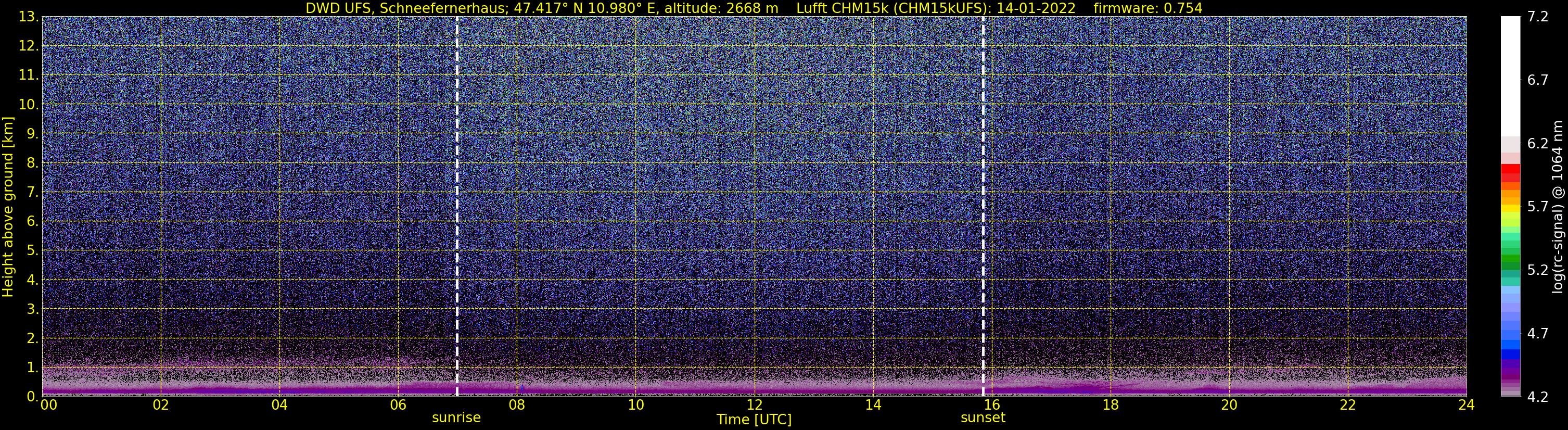Click the white dashed sunset marker line
Viewport: 1568px width, 430px height.
coord(983,206)
